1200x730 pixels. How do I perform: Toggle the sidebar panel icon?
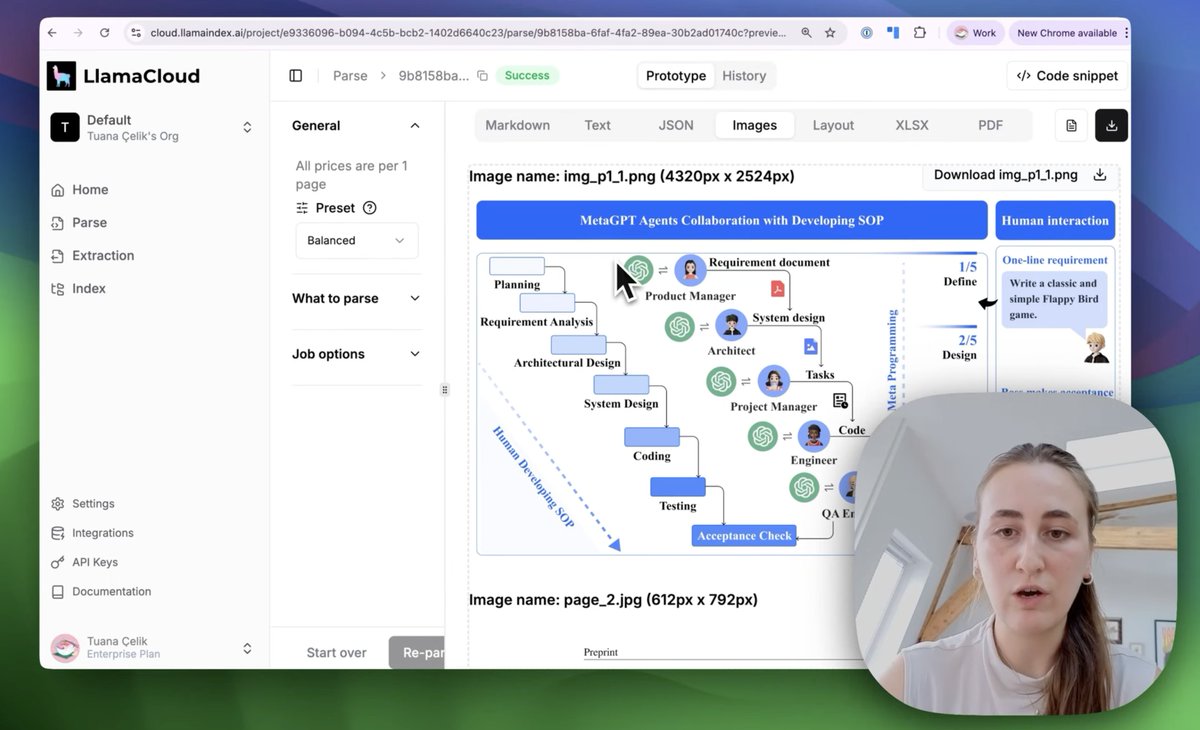[295, 76]
